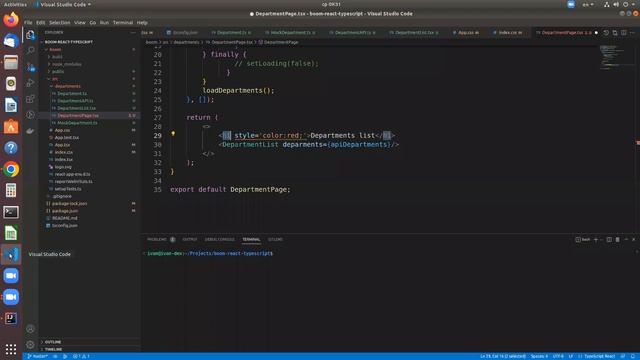This screenshot has height=360, width=640.
Task: Click split terminal icon in panel
Action: tap(609, 240)
